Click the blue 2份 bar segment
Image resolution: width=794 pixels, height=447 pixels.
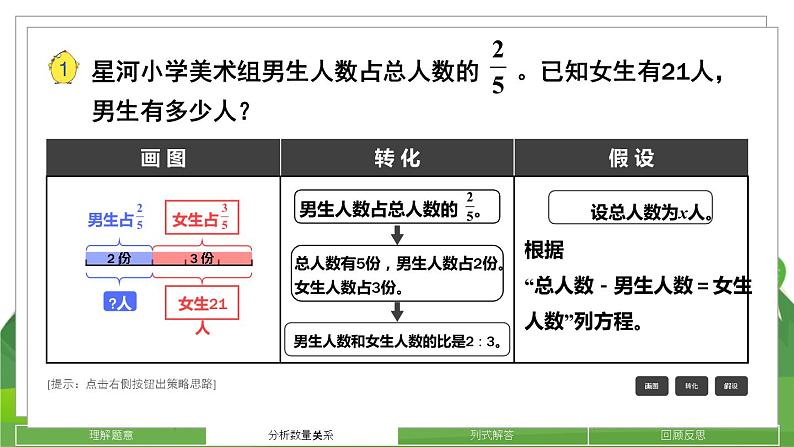click(x=119, y=258)
